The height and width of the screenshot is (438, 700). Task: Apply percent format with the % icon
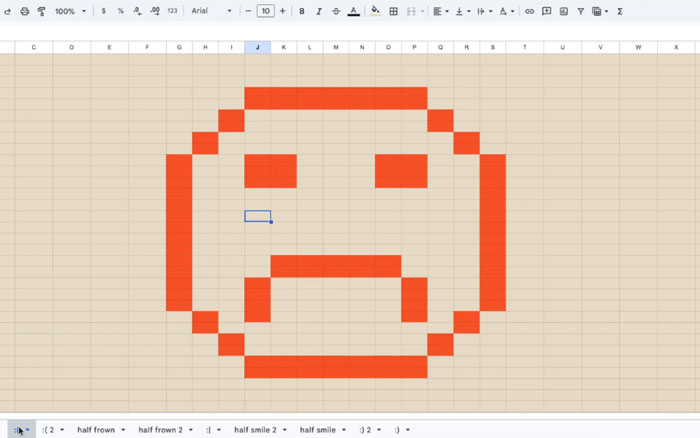(x=121, y=11)
